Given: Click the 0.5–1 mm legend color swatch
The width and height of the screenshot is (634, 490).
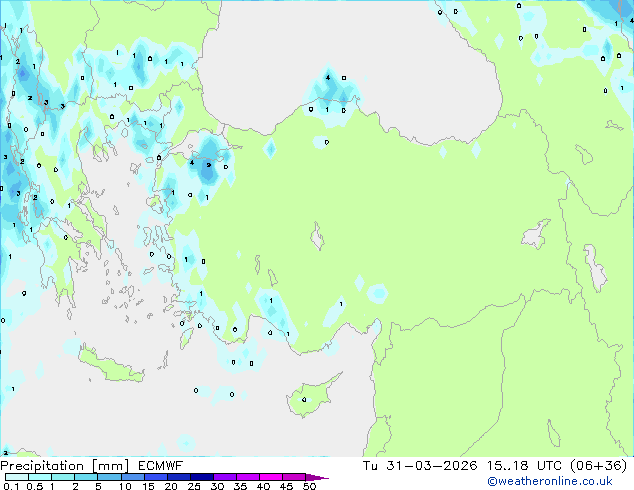Looking at the screenshot, I should pos(40,477).
